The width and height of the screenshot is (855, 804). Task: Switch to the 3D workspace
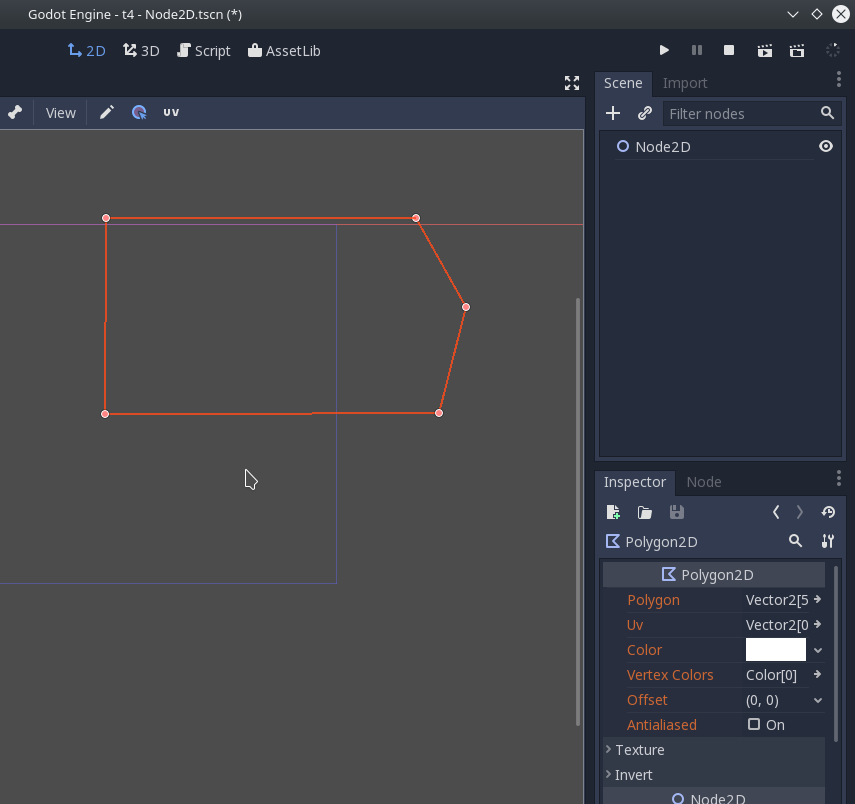[x=141, y=50]
